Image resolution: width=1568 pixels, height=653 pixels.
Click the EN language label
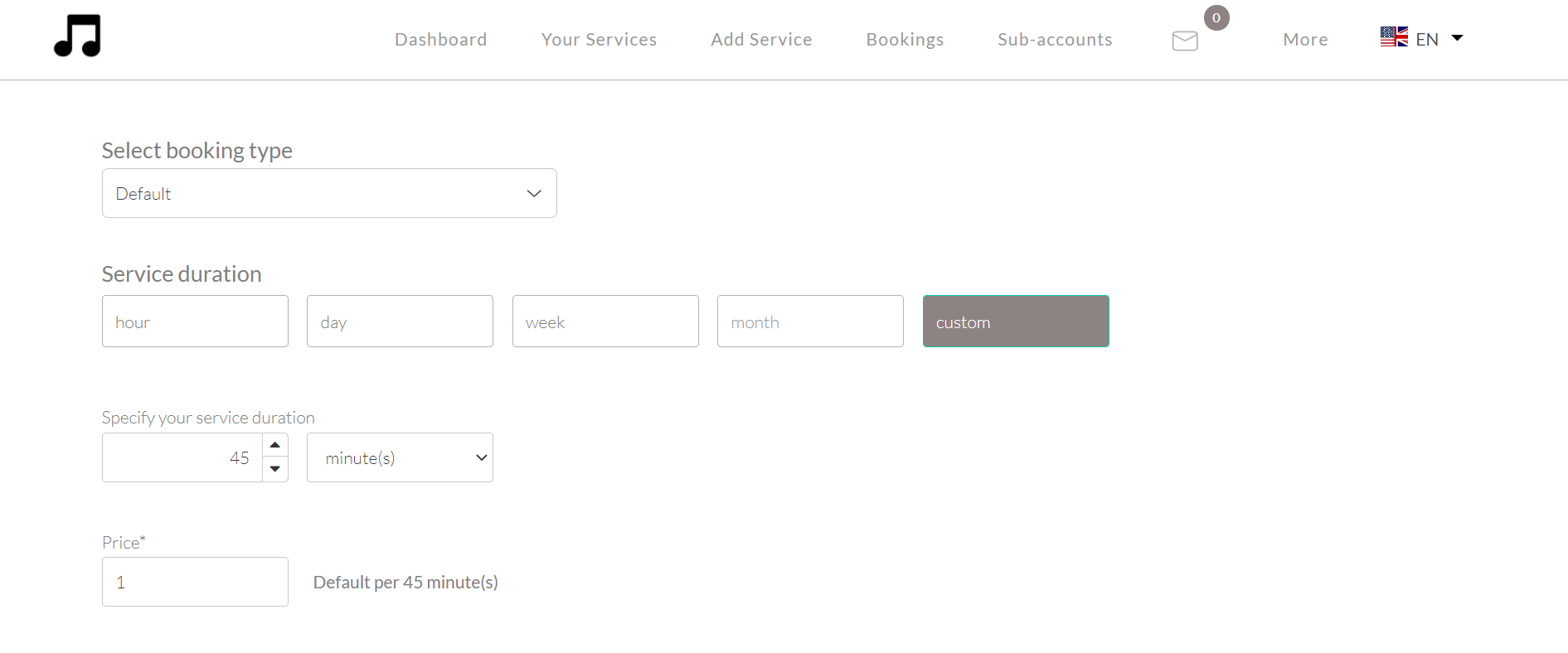pos(1427,39)
